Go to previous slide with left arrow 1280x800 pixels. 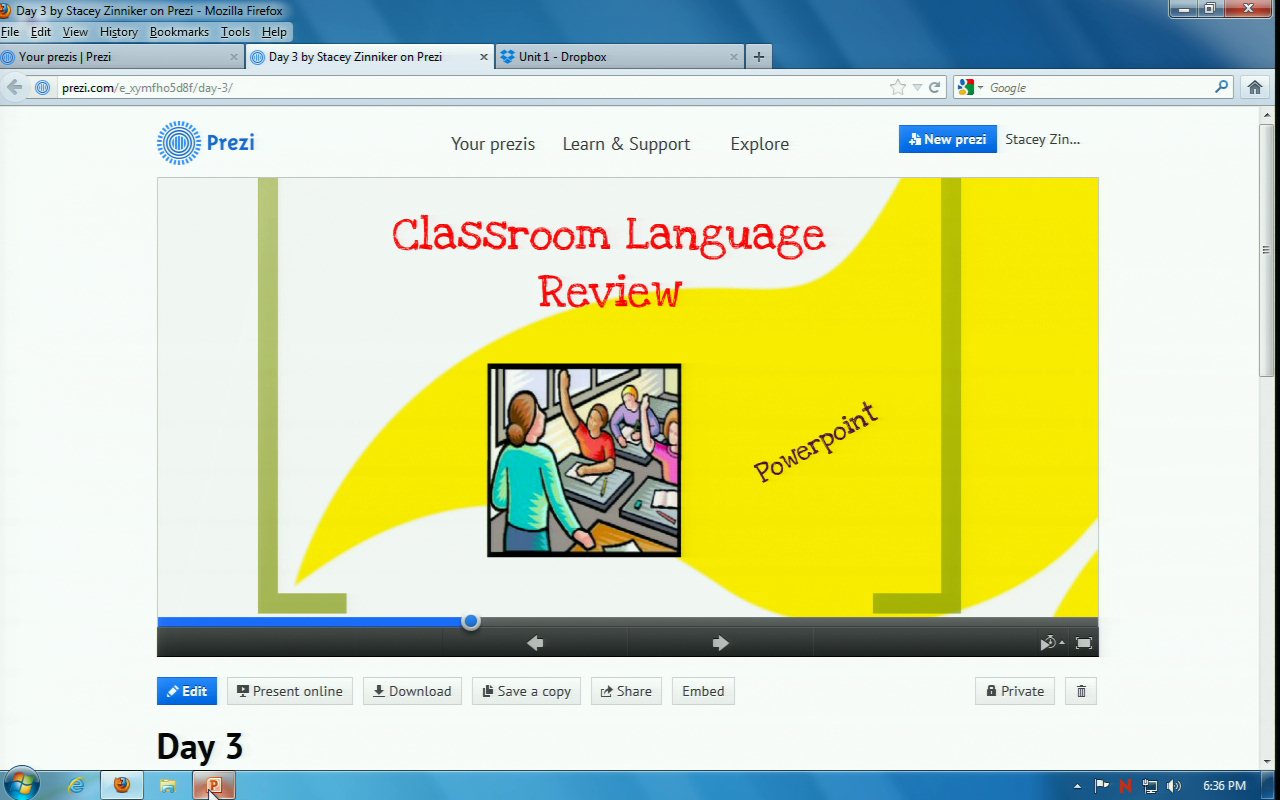pos(535,643)
